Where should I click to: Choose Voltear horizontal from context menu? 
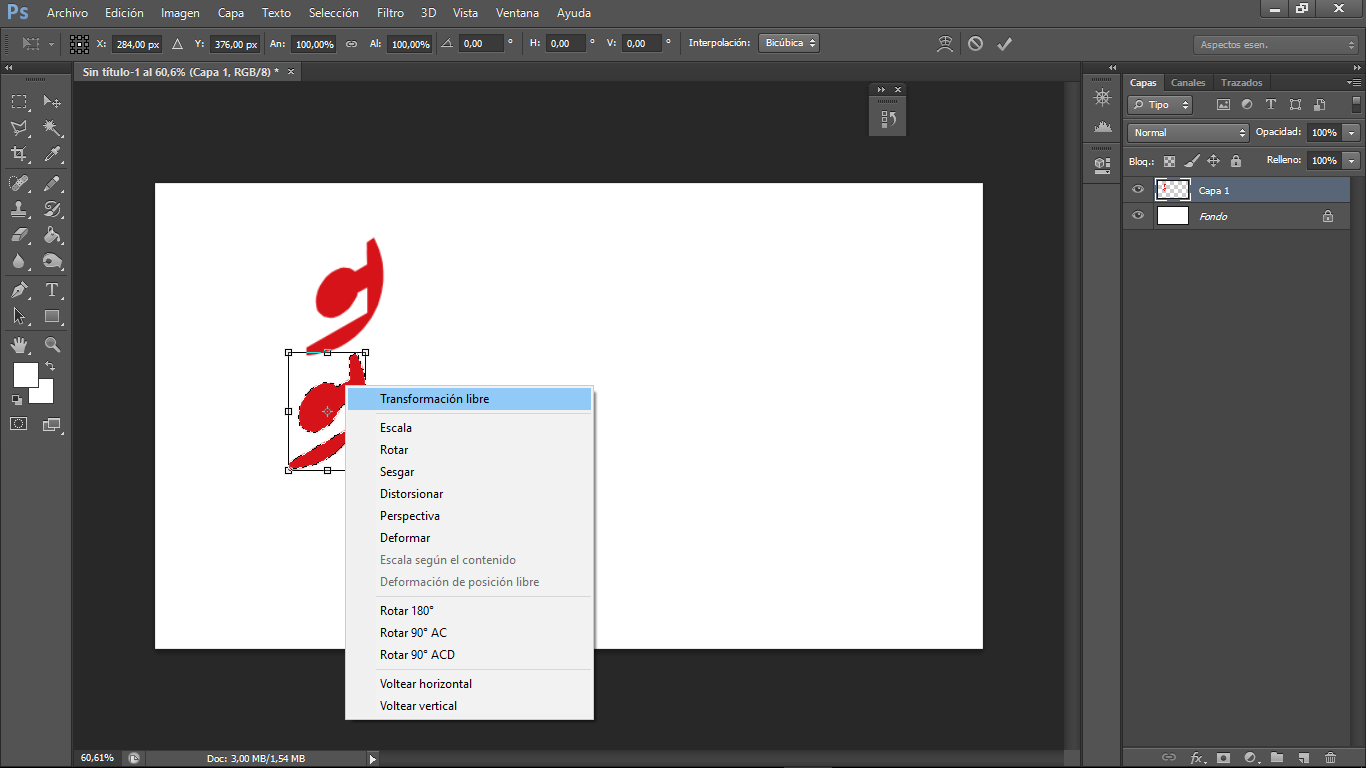pos(469,684)
